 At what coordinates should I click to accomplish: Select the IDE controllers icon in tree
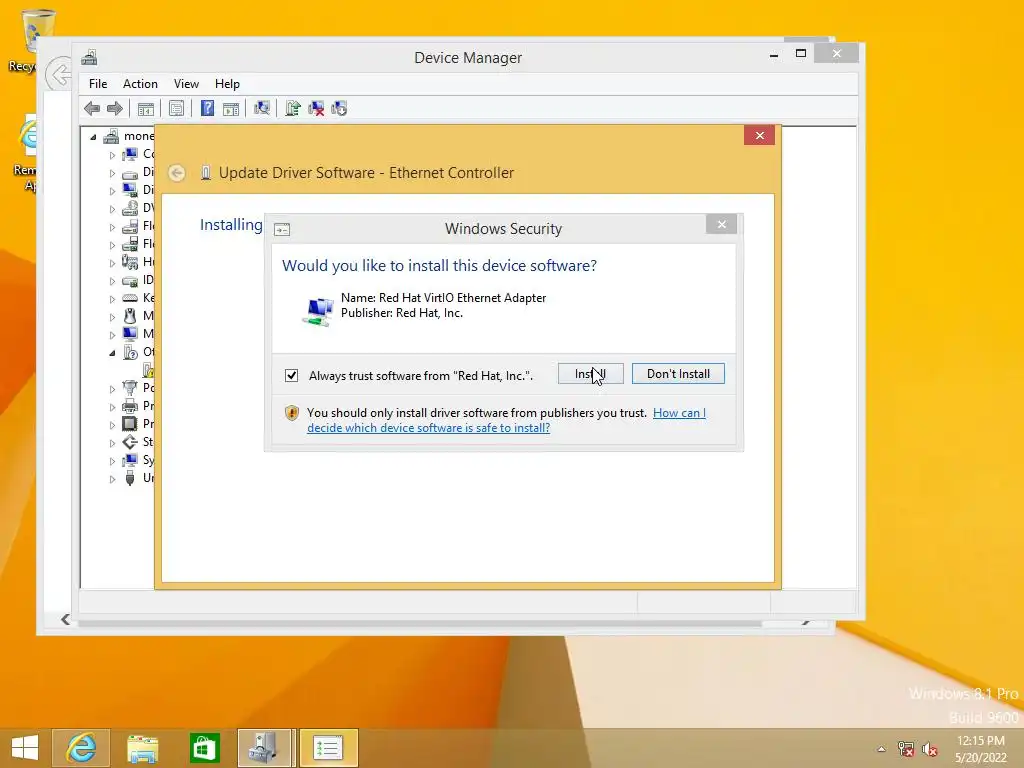[x=130, y=280]
